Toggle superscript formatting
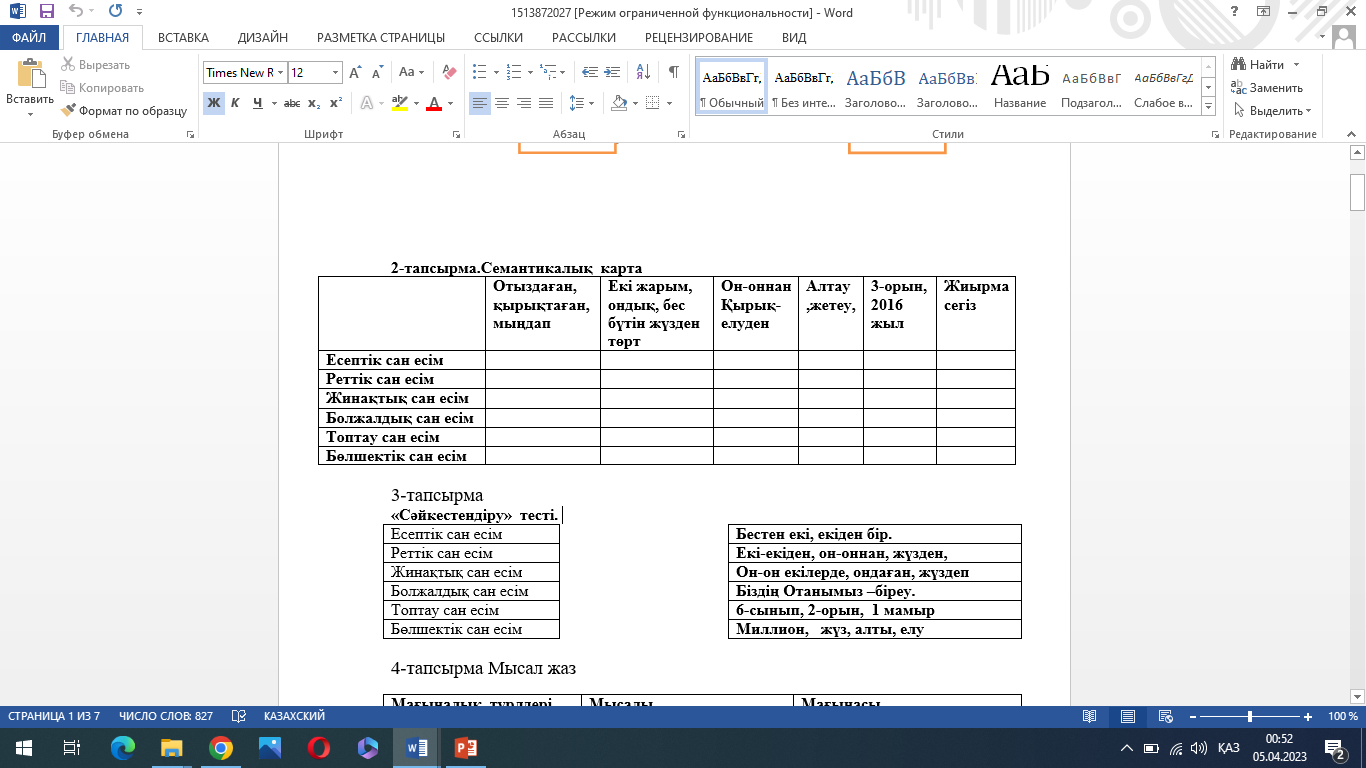 click(x=336, y=103)
